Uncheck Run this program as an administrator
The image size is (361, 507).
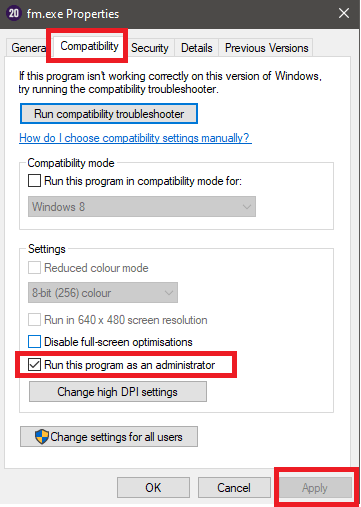[34, 364]
